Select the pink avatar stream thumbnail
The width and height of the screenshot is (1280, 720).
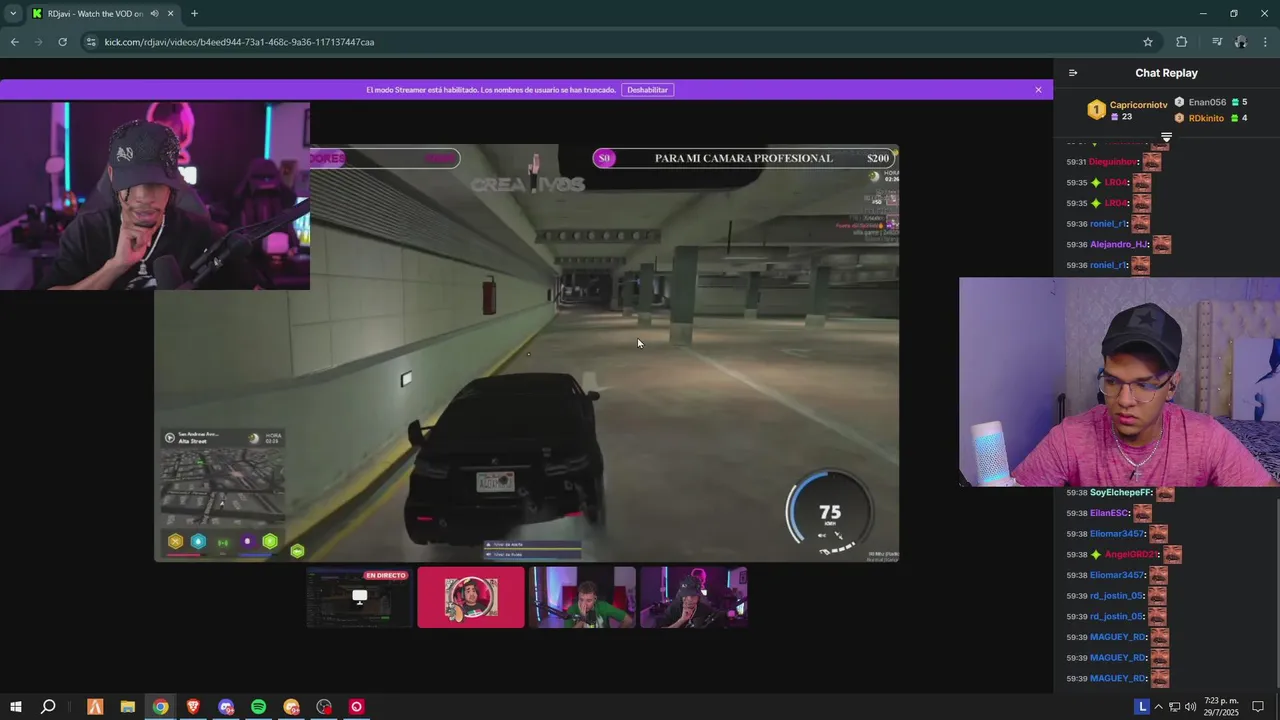point(470,597)
